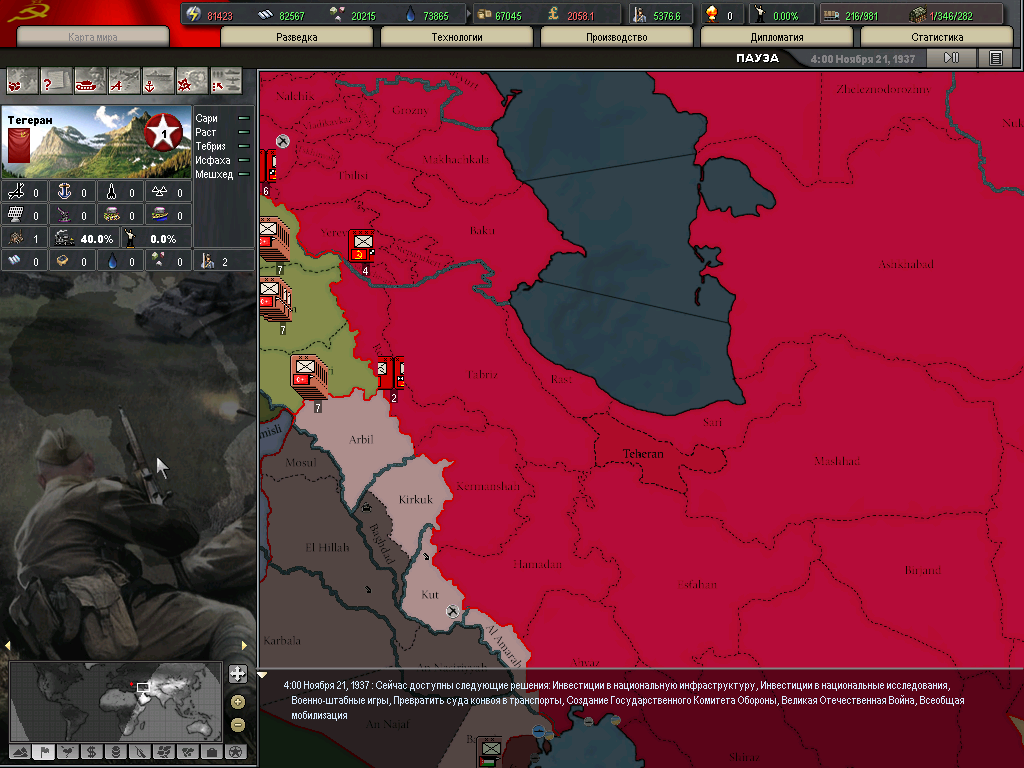The height and width of the screenshot is (768, 1024).
Task: Toggle the pause/play game speed button
Action: [952, 58]
